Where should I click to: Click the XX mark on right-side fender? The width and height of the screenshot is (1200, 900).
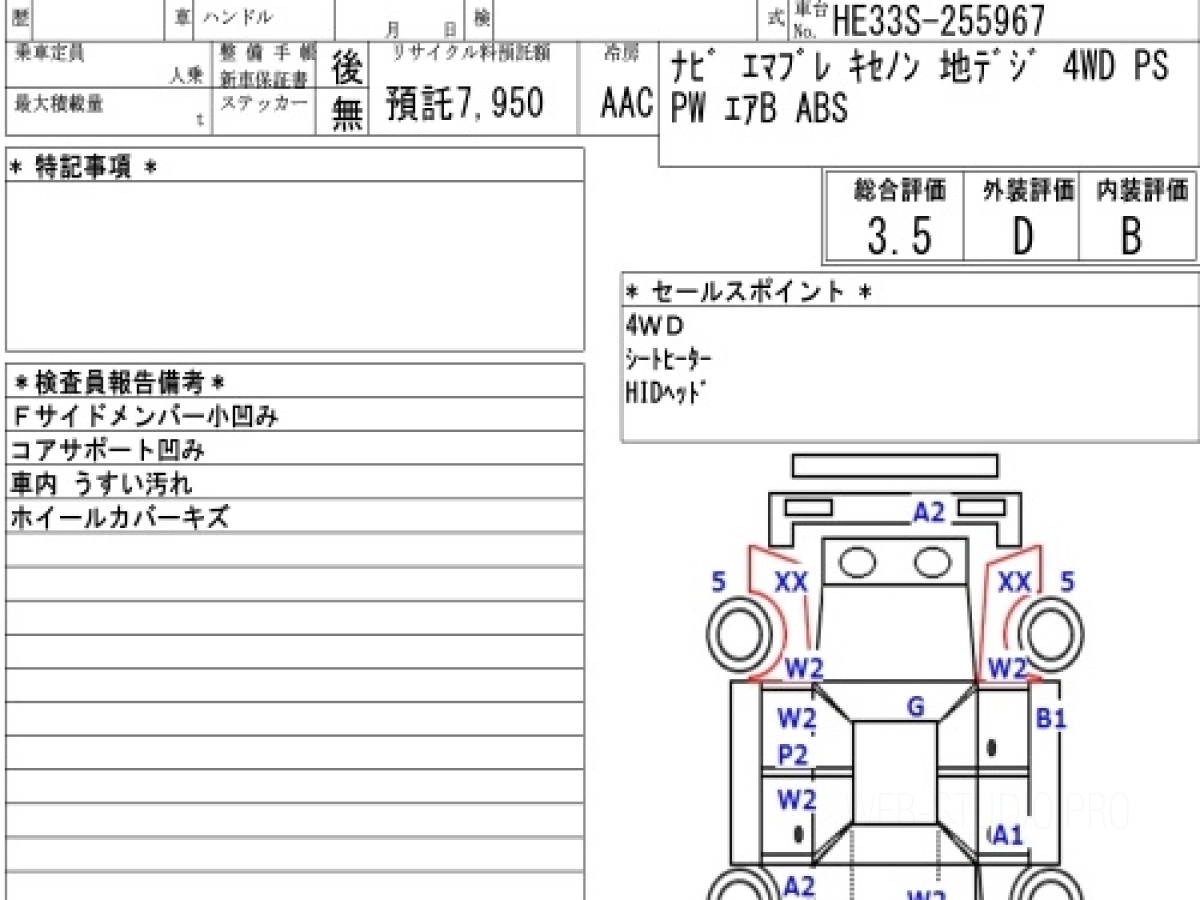(x=1014, y=581)
